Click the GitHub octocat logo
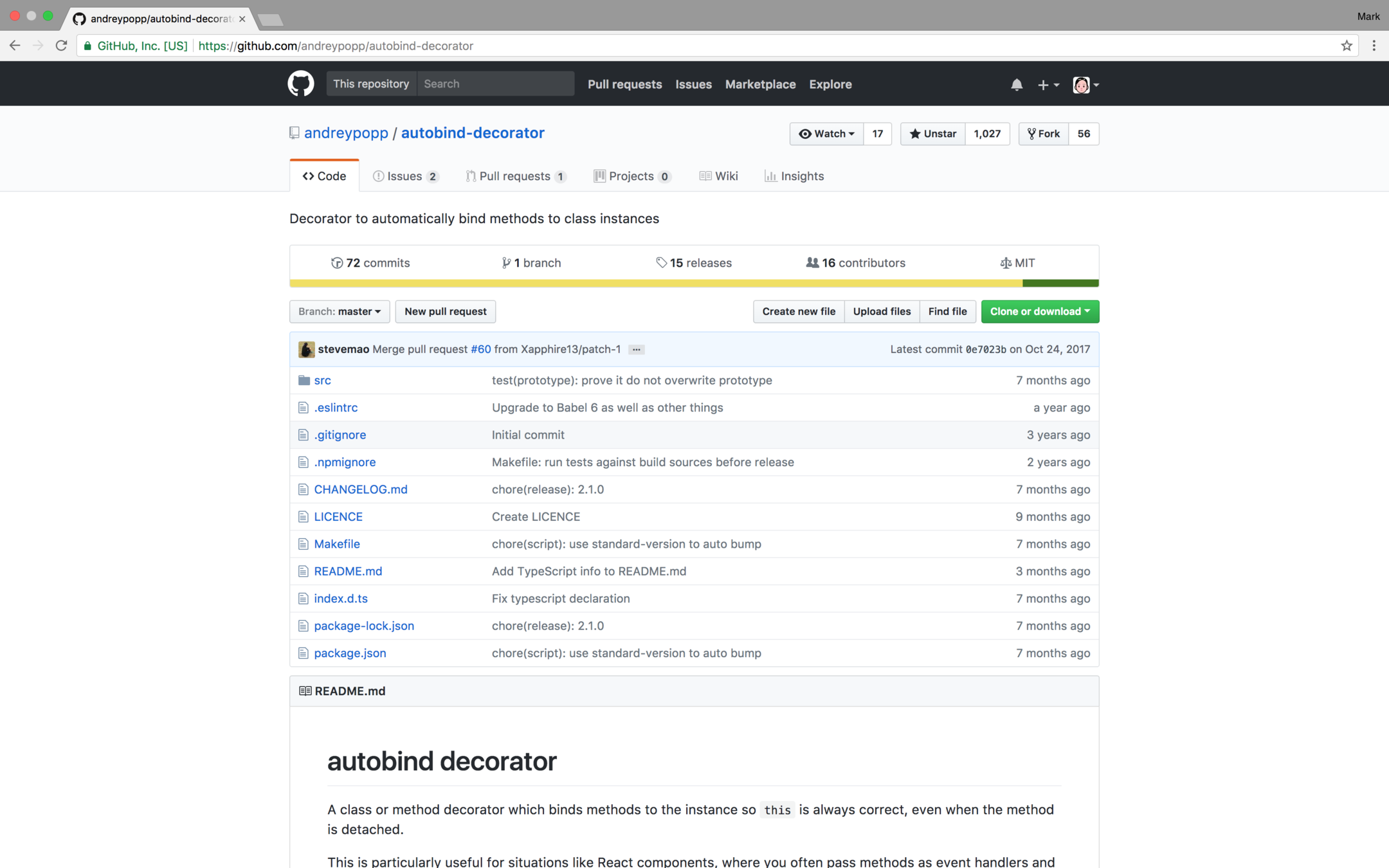Image resolution: width=1389 pixels, height=868 pixels. tap(300, 84)
